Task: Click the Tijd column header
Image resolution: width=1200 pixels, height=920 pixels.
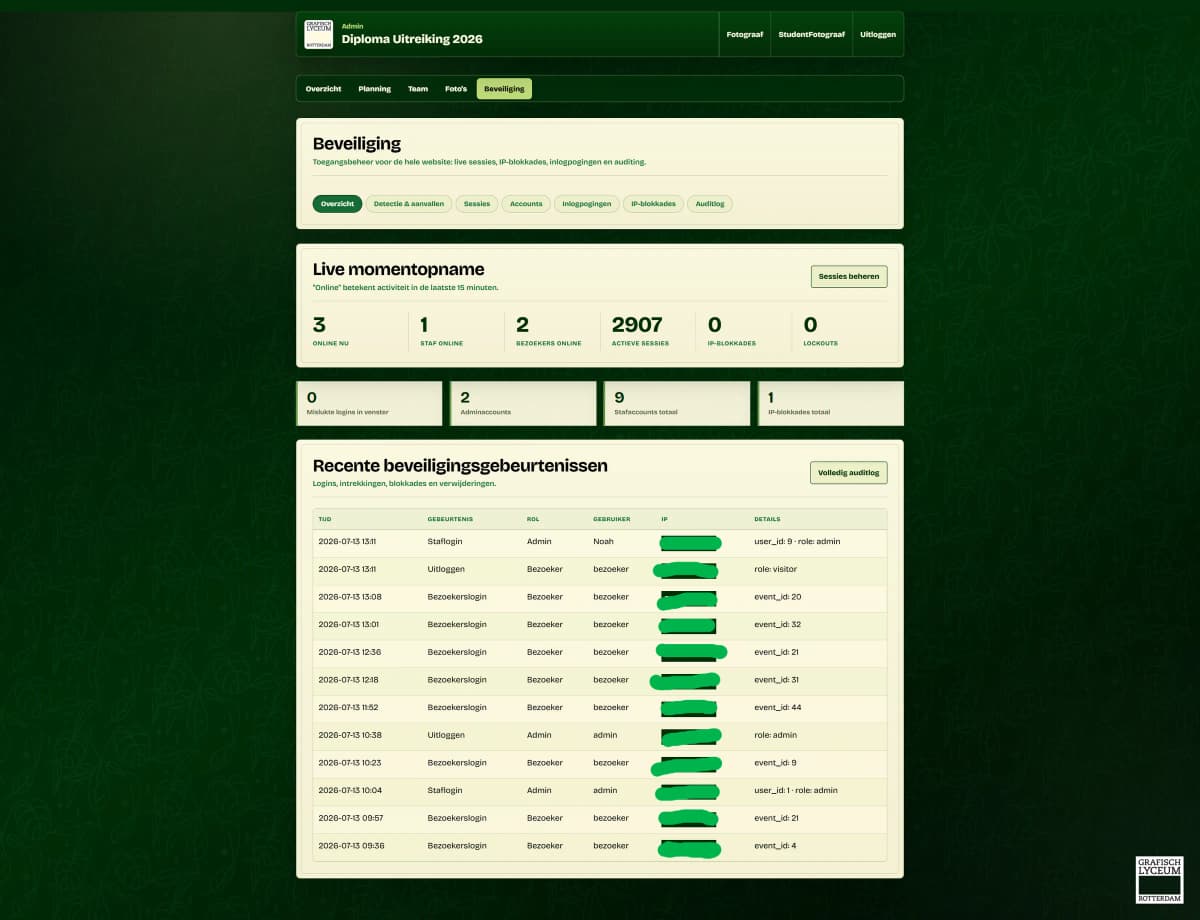Action: (325, 519)
